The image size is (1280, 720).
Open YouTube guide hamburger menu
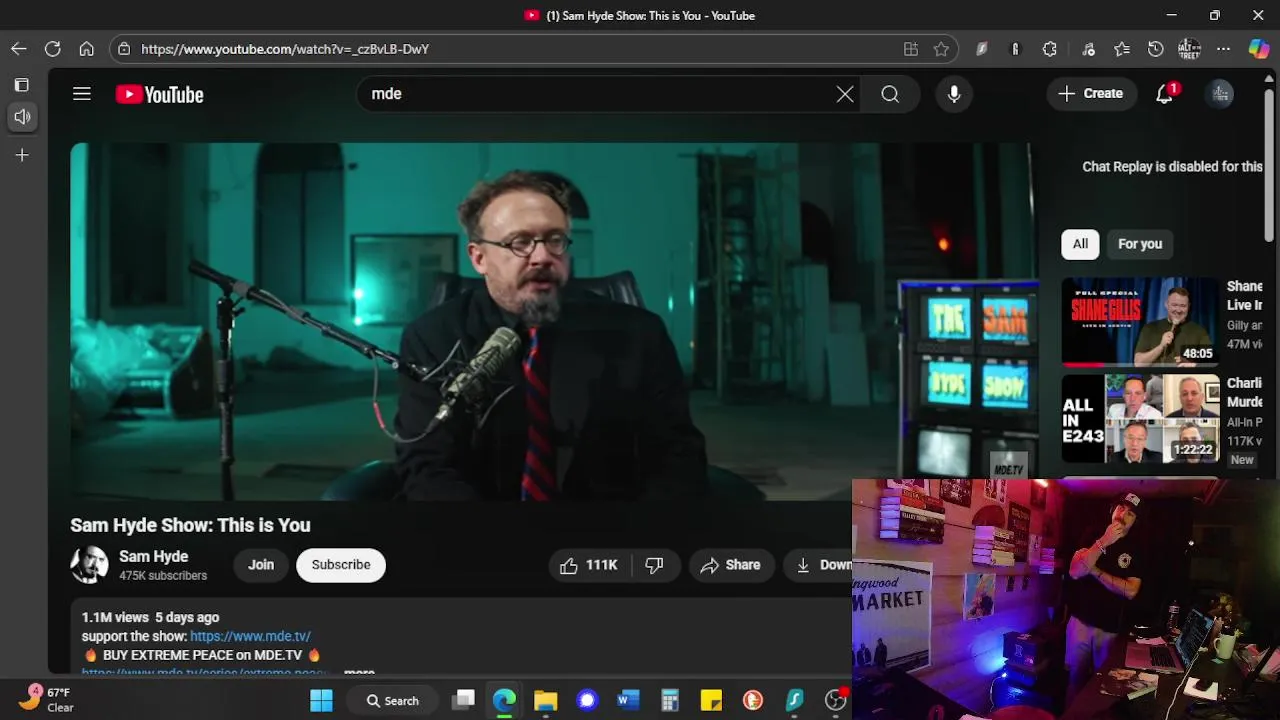tap(82, 94)
